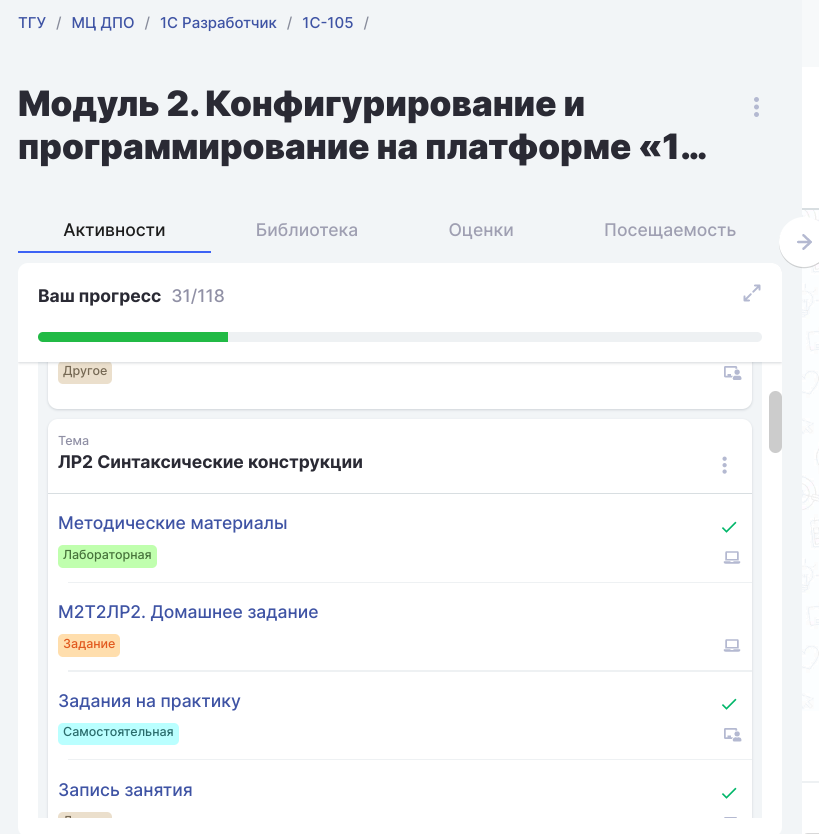Toggle completion checkmark on Задания на практику
The image size is (819, 834).
[729, 704]
